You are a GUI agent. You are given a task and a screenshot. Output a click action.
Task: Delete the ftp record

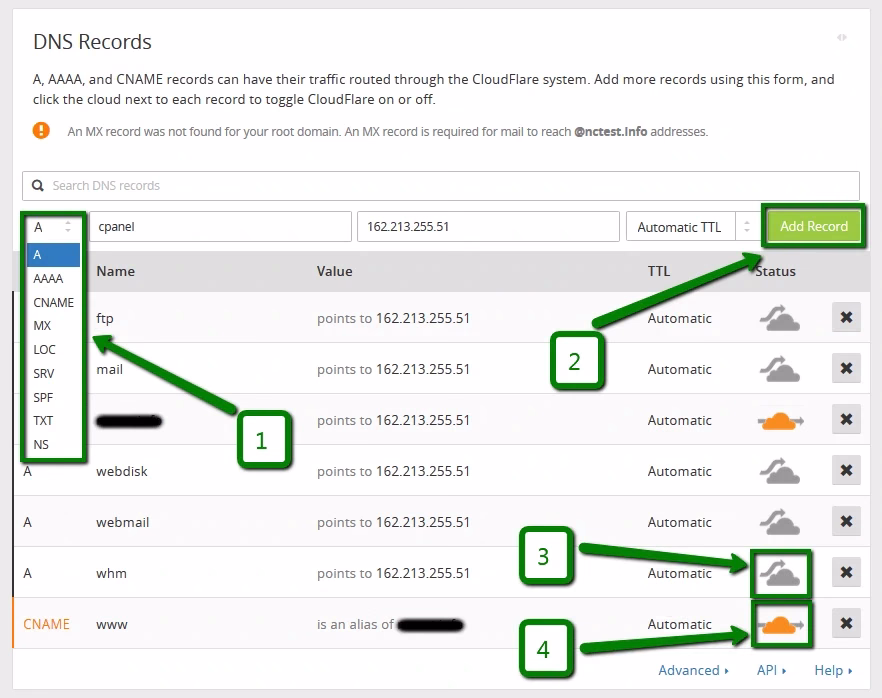click(x=846, y=317)
